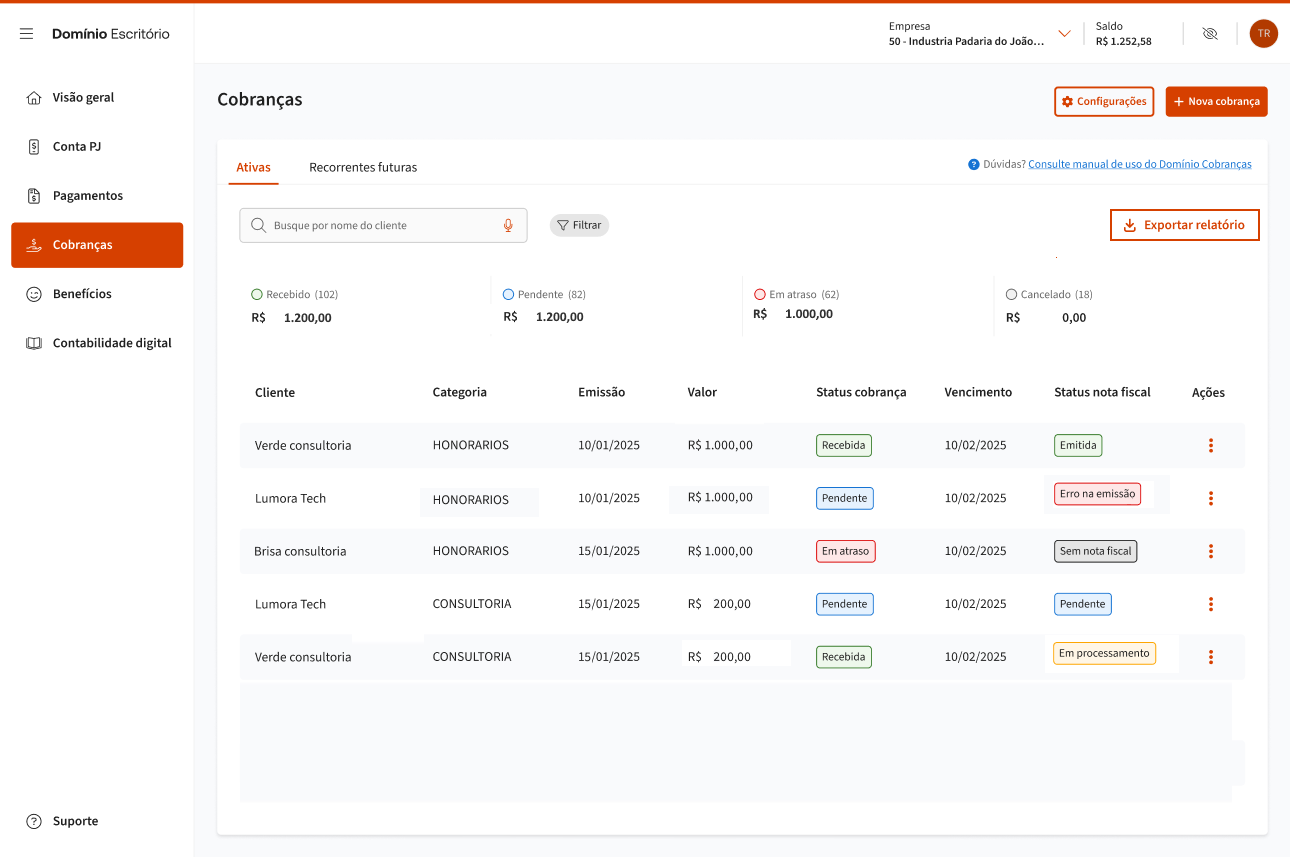Open Pagamentos in the sidebar
This screenshot has width=1290, height=857.
pos(88,196)
